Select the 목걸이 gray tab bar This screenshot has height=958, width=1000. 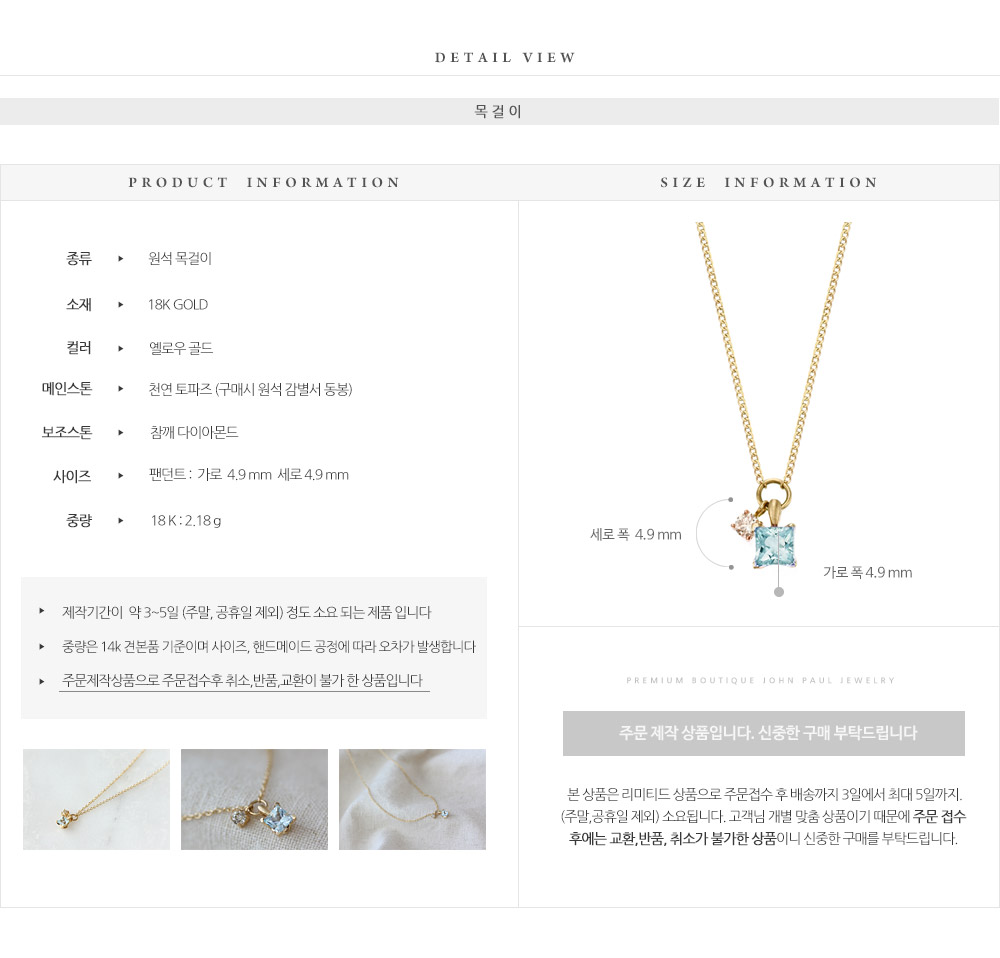click(499, 112)
